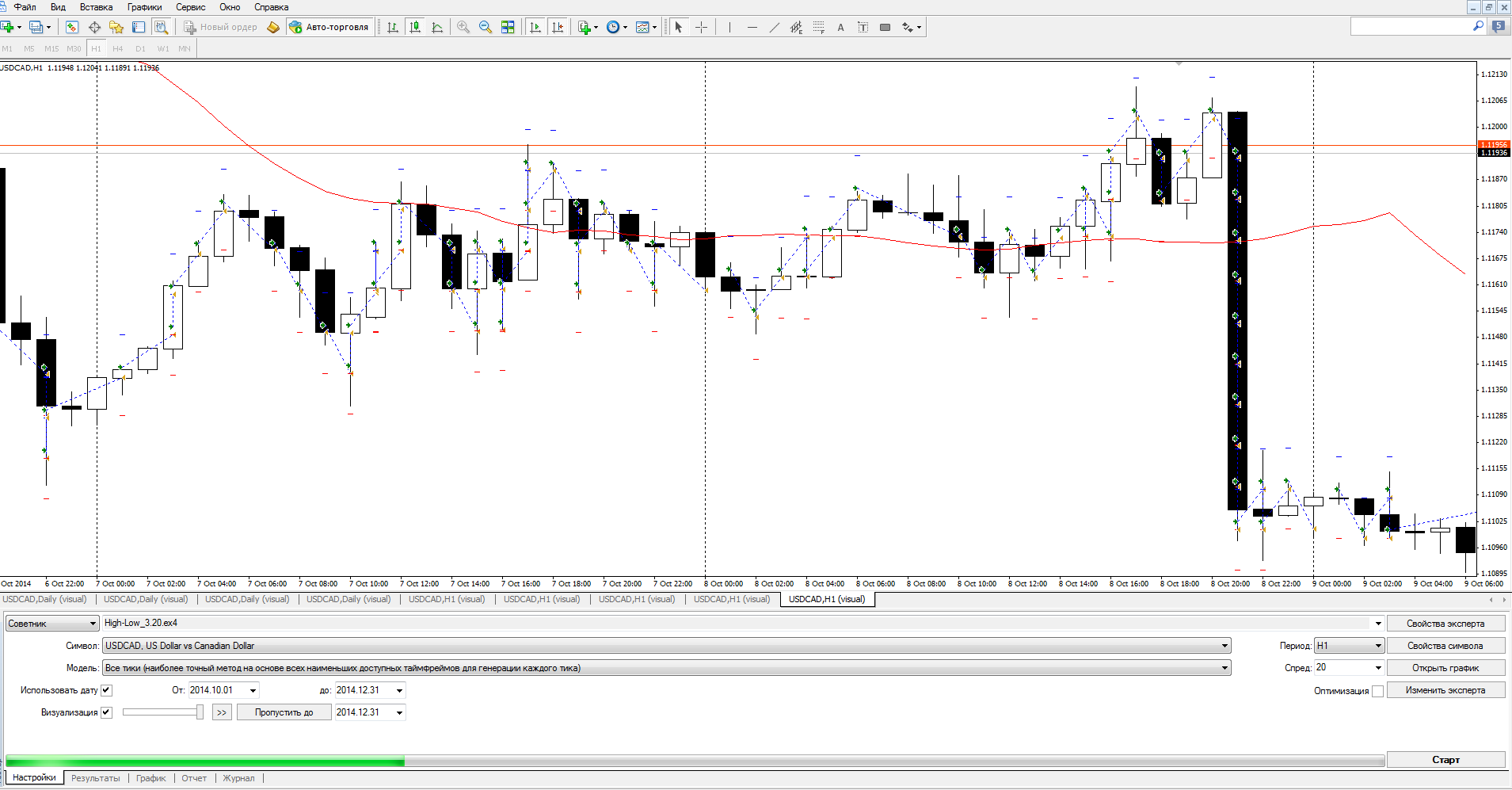Select the H4 timeframe button
Viewport: 1512px width, 790px height.
coord(118,48)
